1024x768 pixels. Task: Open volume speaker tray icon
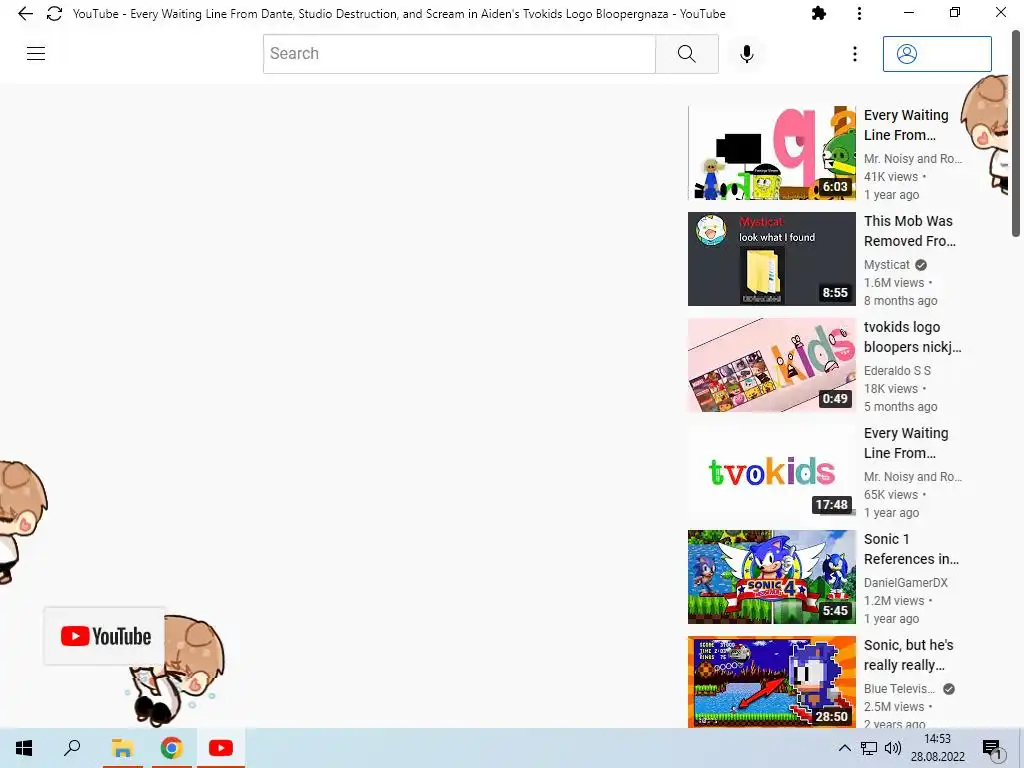pos(892,748)
